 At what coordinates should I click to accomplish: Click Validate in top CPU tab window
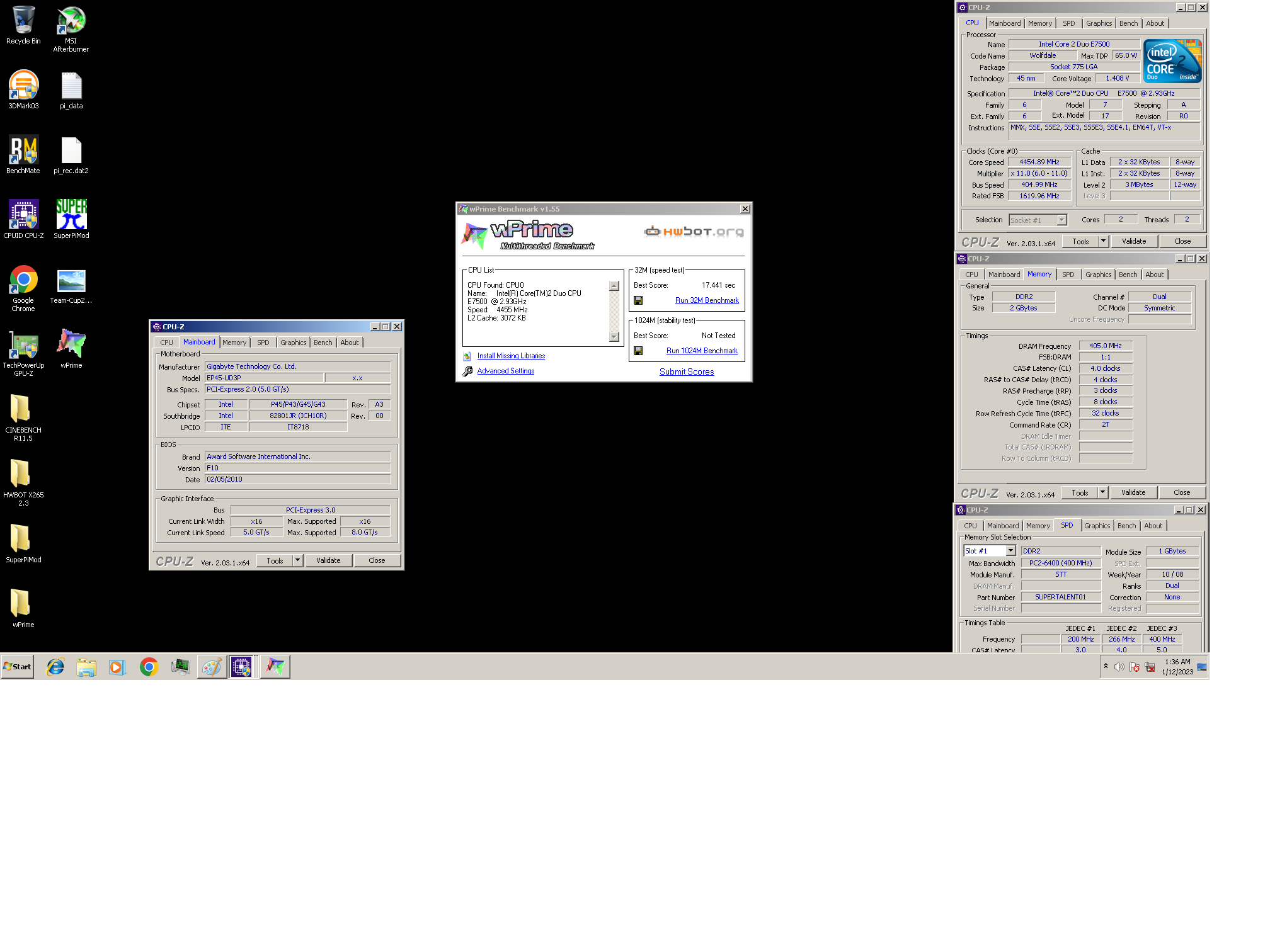(x=1134, y=241)
